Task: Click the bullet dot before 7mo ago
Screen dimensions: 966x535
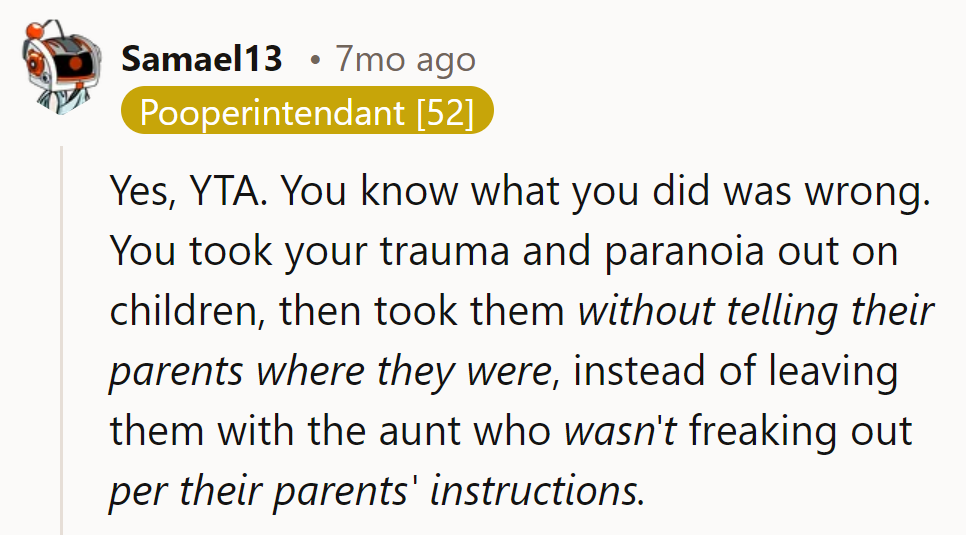Action: click(x=315, y=62)
